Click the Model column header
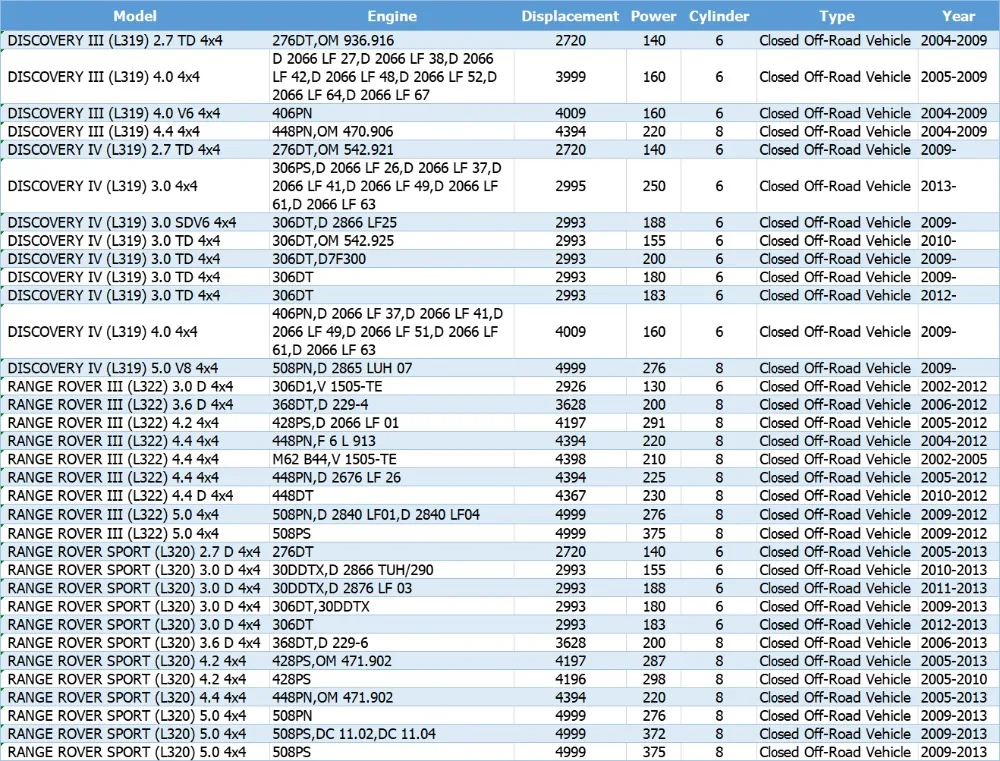This screenshot has height=761, width=1000. (135, 16)
